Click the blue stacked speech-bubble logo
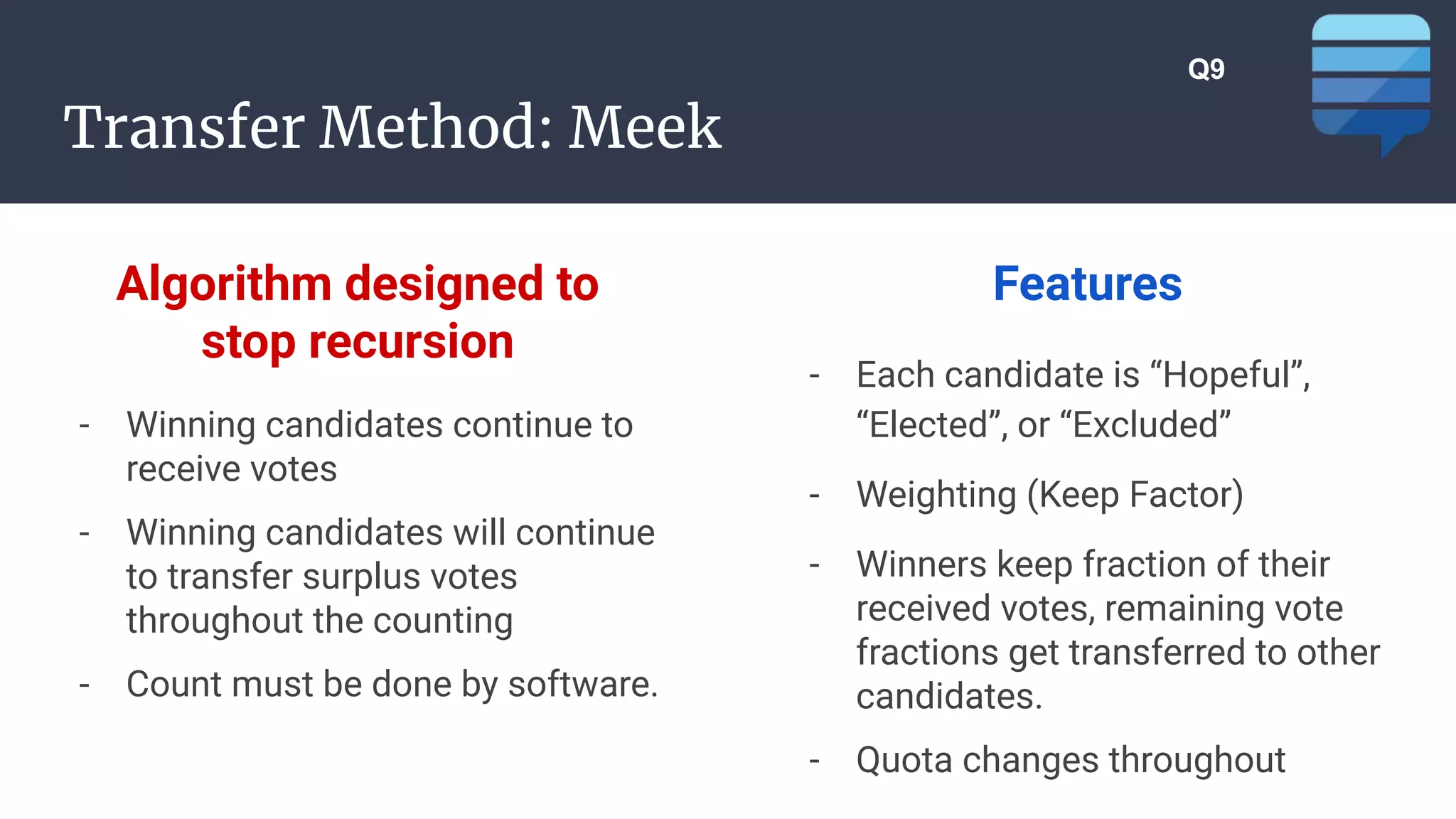Viewport: 1456px width, 819px height. (1371, 85)
